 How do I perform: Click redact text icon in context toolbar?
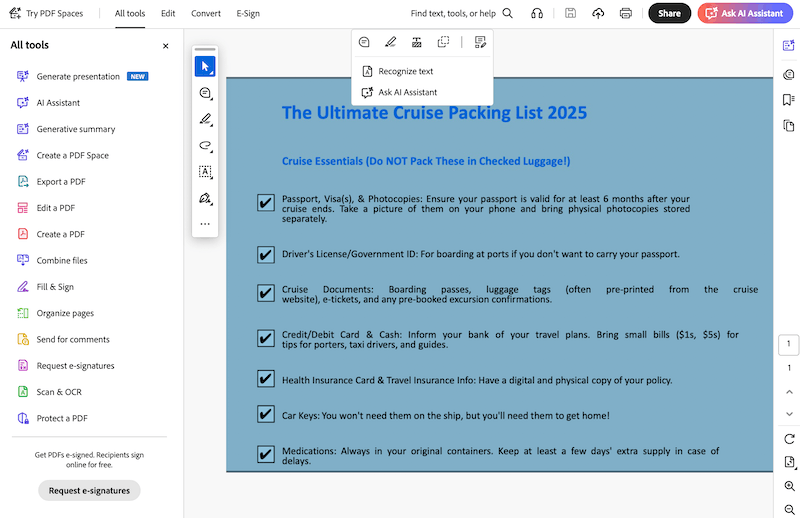tap(417, 42)
